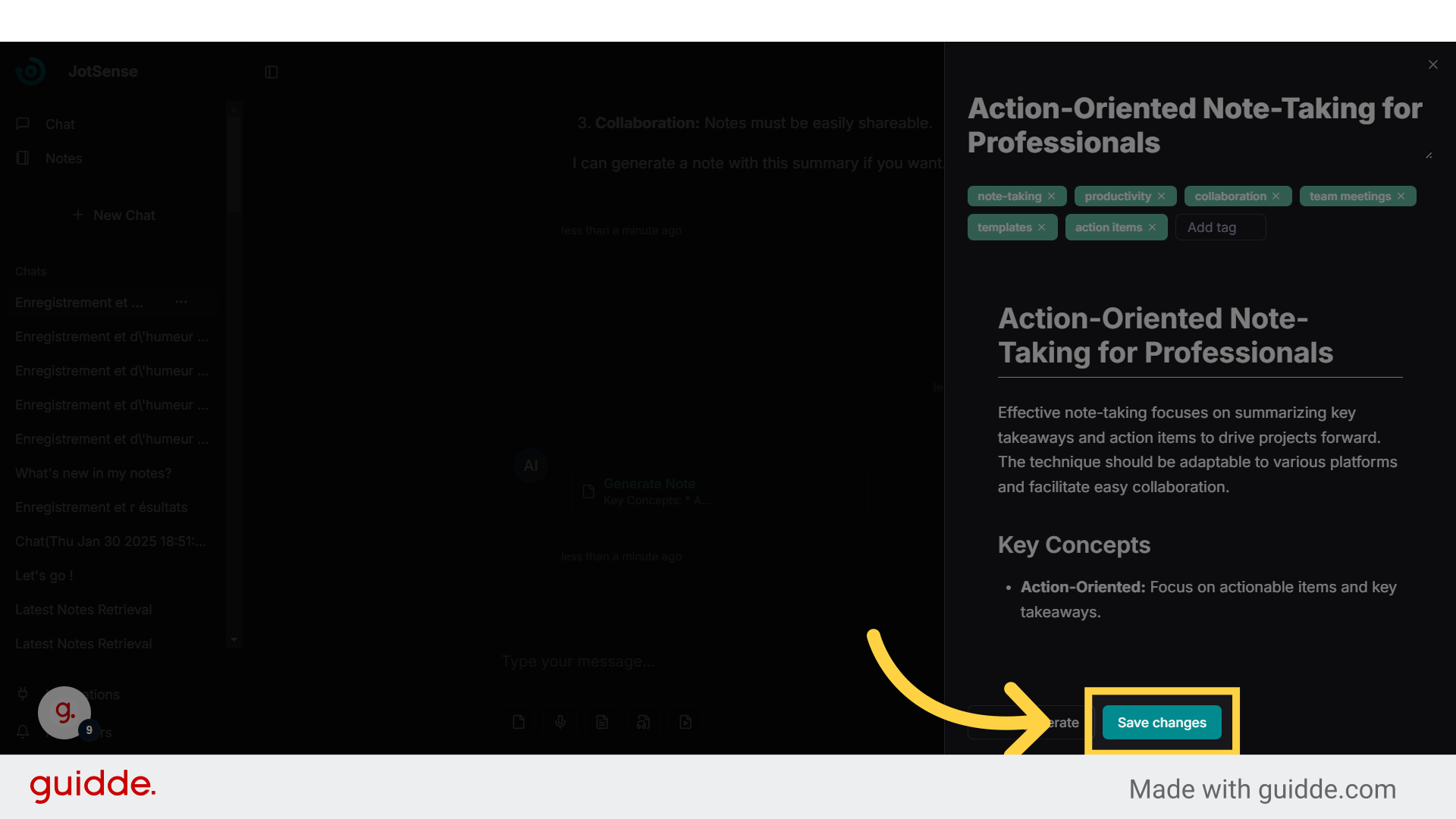
Task: Click the sidebar scrollbar up arrow
Action: [234, 109]
